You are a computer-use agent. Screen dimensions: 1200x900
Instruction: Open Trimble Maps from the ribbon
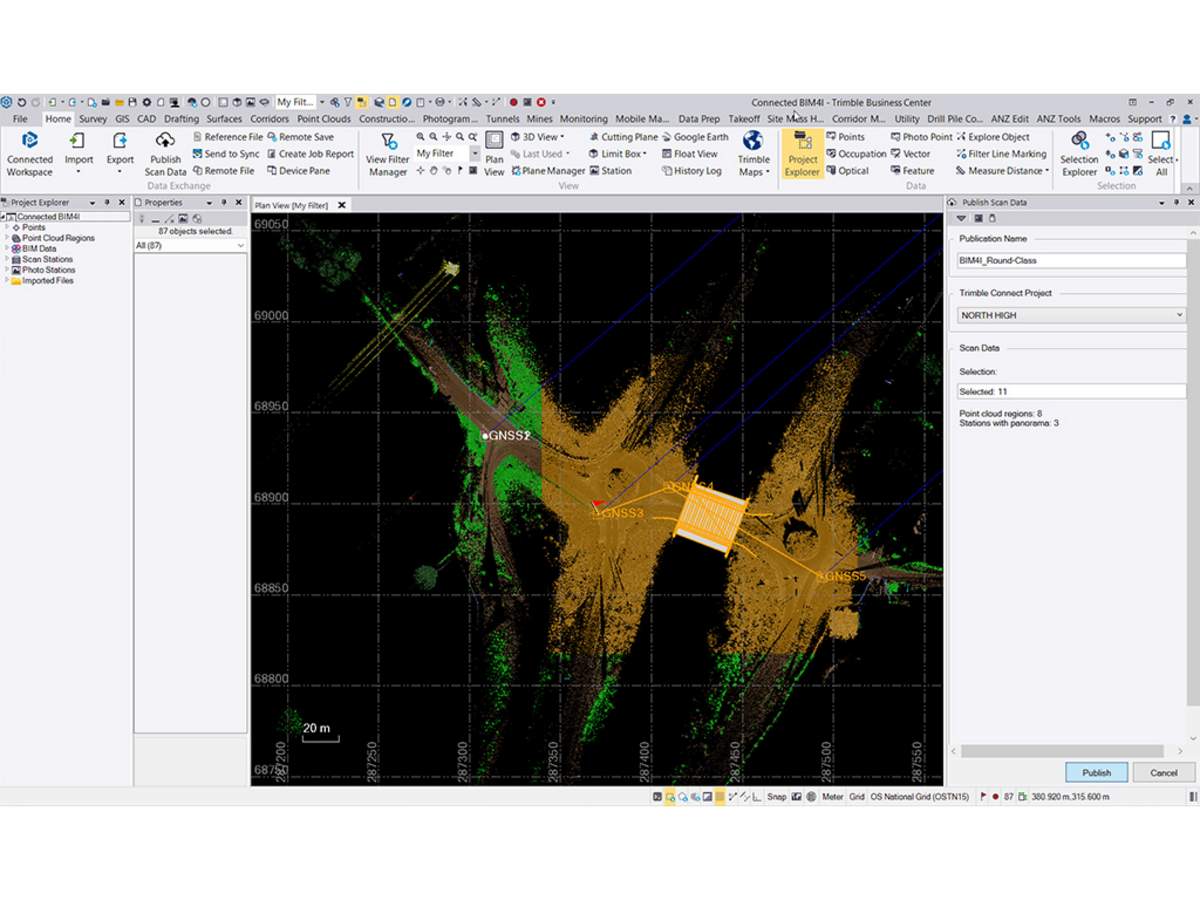(753, 153)
